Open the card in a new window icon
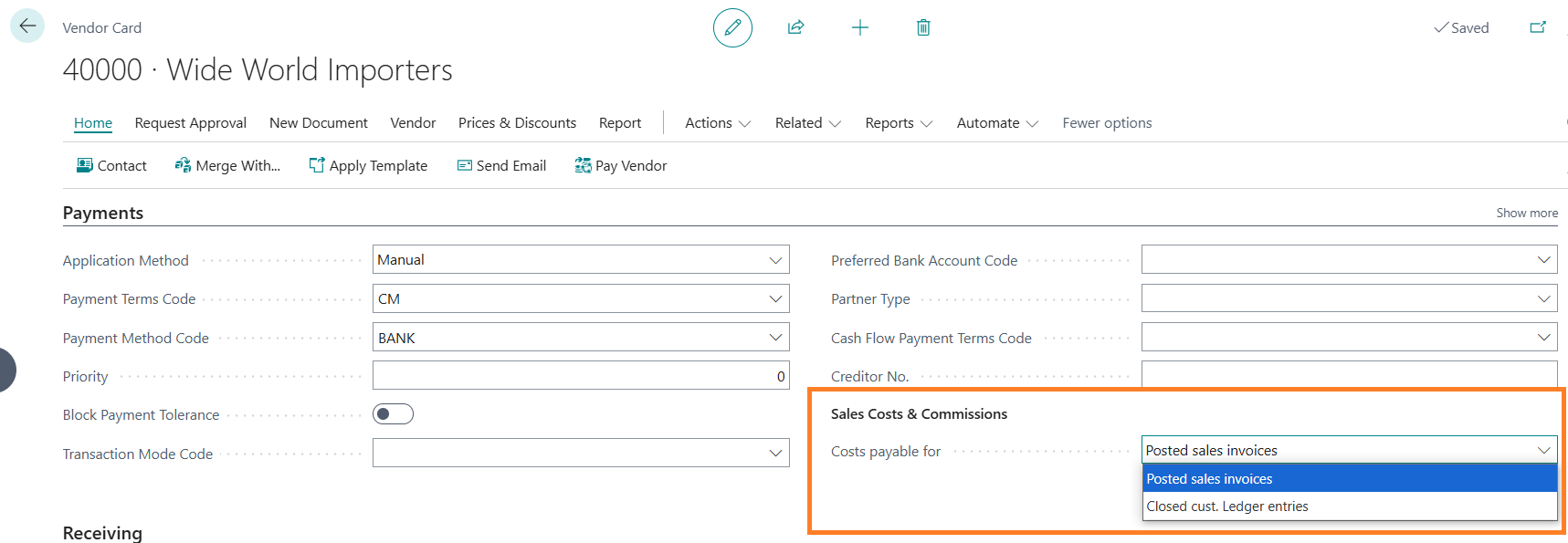The height and width of the screenshot is (543, 1568). (1538, 27)
